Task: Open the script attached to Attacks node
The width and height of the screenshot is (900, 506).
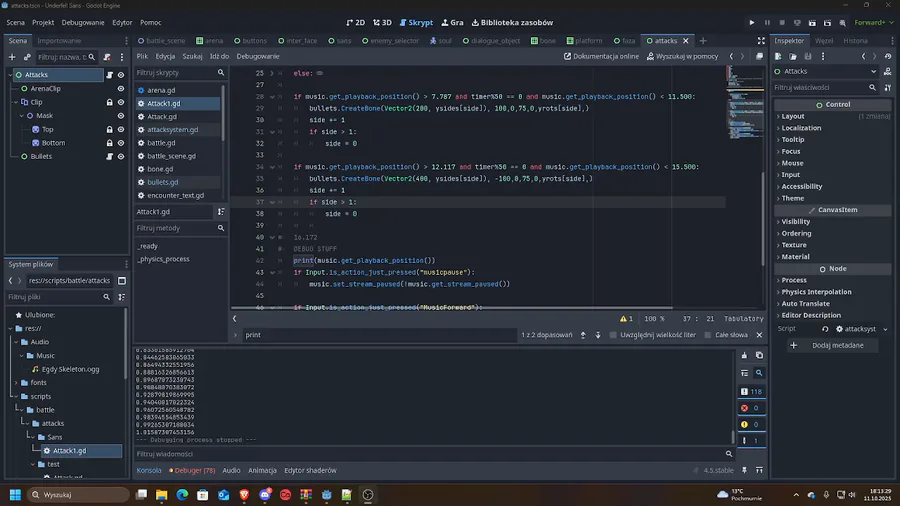Action: tap(110, 75)
